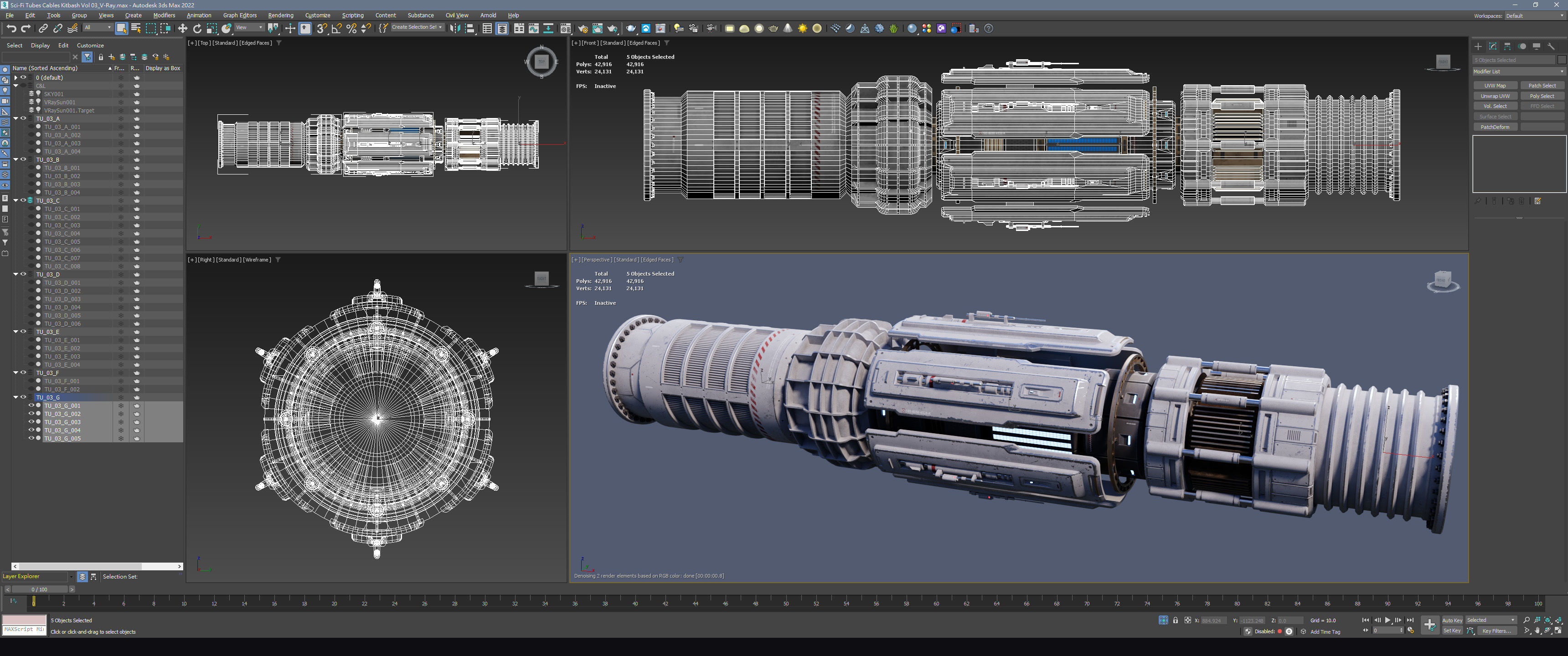
Task: Open the Arnold menu
Action: [x=488, y=16]
